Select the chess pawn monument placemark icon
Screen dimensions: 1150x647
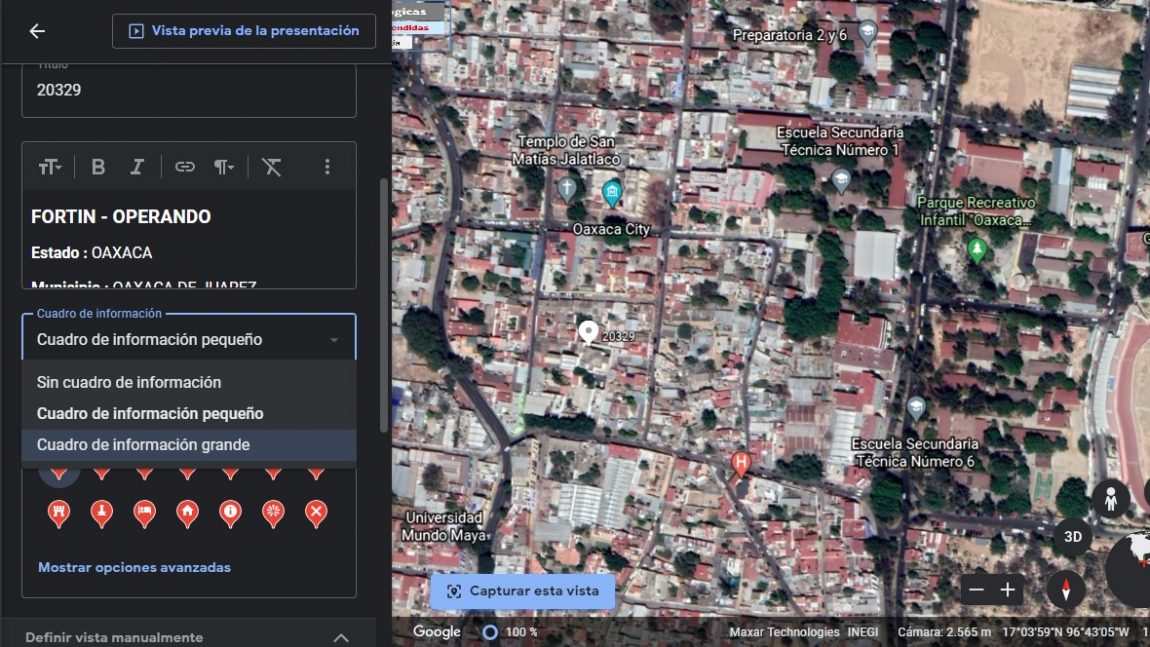[x=101, y=513]
